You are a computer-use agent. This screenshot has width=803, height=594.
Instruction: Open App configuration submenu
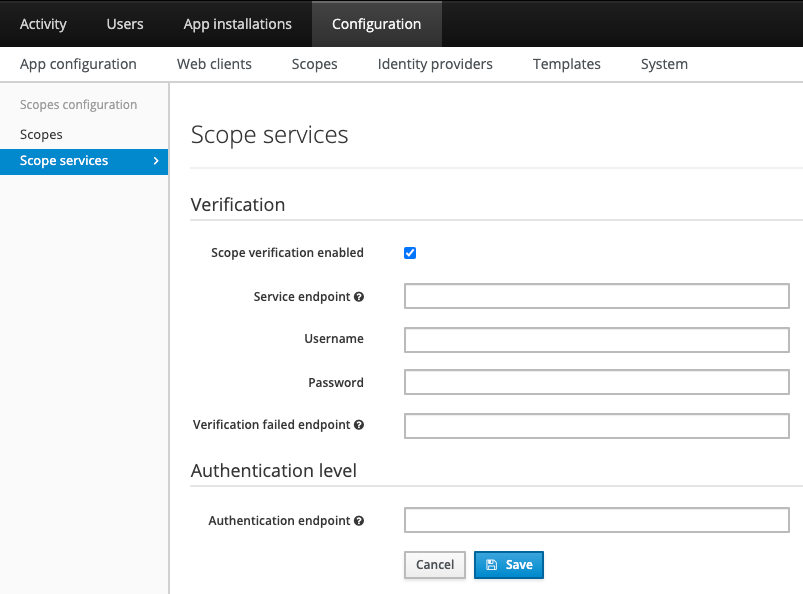pyautogui.click(x=78, y=64)
